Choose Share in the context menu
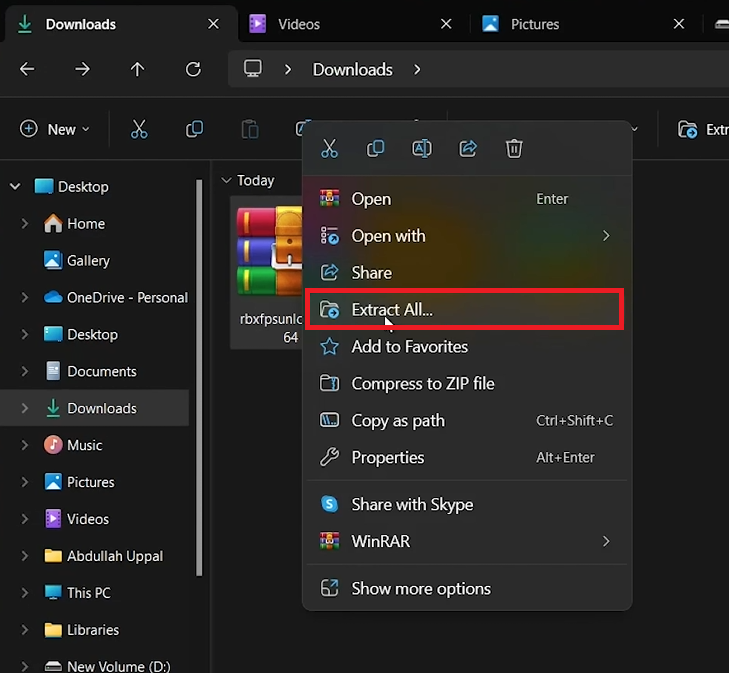This screenshot has height=673, width=729. pyautogui.click(x=466, y=273)
